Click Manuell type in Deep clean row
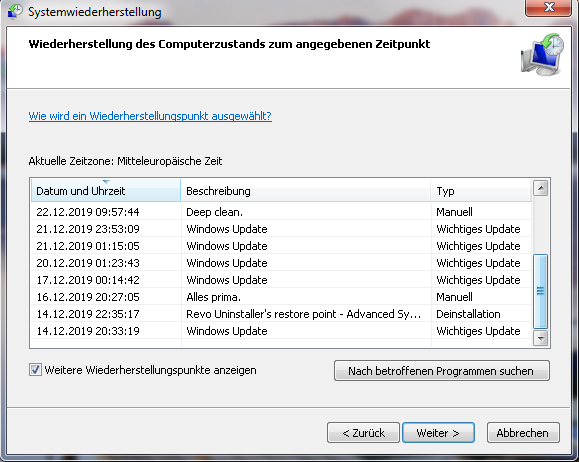The height and width of the screenshot is (462, 579). 454,212
